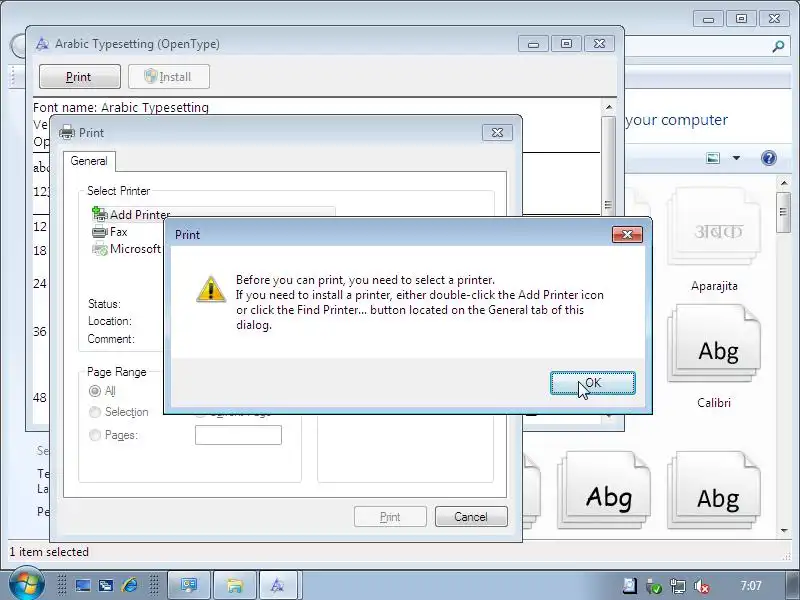Click the '1 item selected' status text

(49, 552)
